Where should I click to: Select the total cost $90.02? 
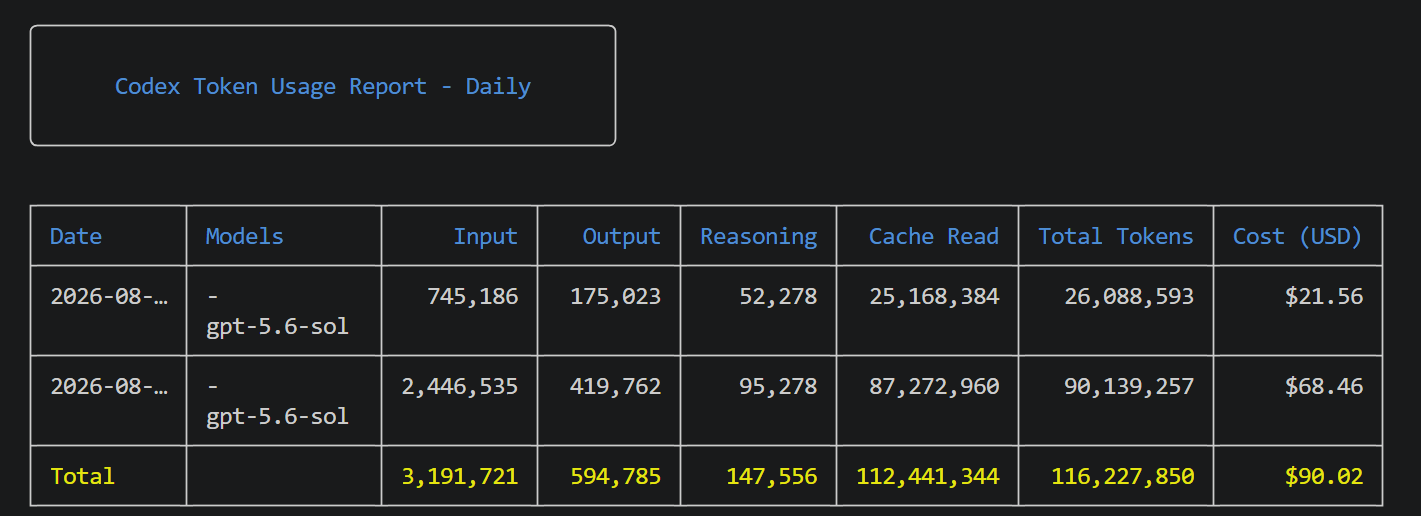[1324, 476]
